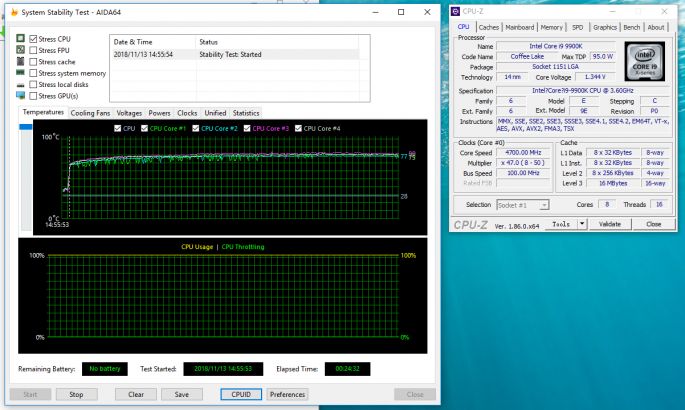Viewport: 685px width, 410px height.
Task: Open the Socket #1 selection dropdown
Action: [523, 205]
